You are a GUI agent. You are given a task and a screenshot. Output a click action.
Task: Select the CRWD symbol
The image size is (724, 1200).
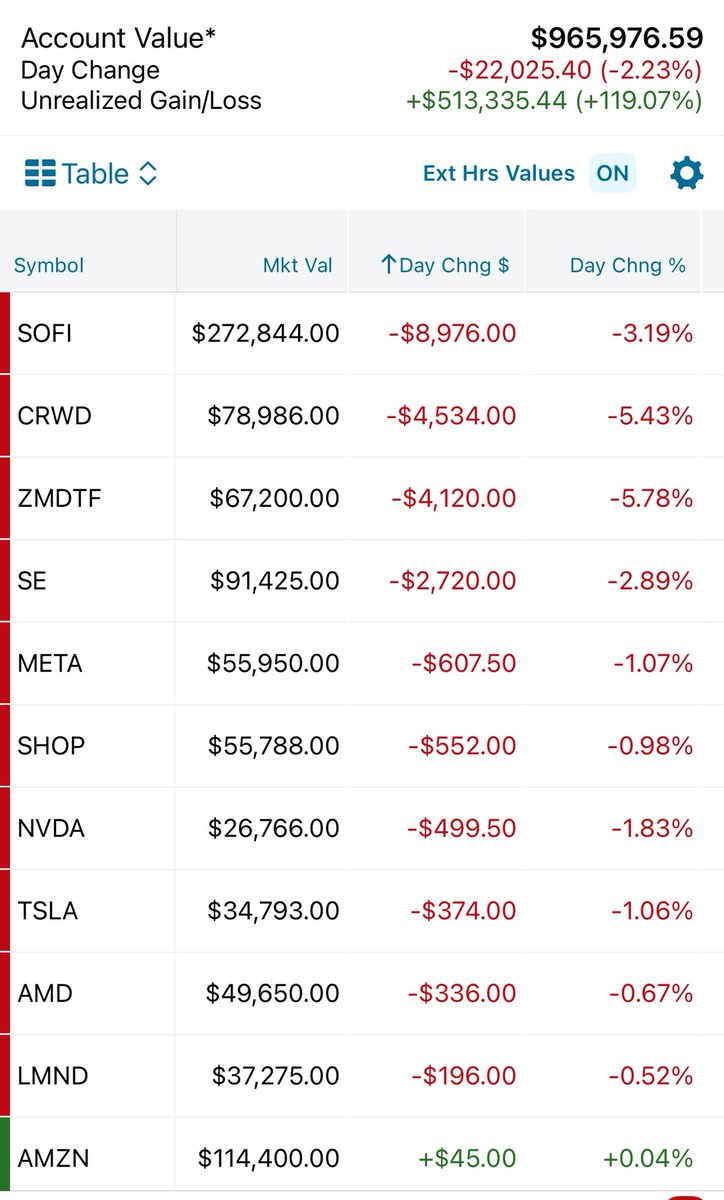(x=54, y=416)
